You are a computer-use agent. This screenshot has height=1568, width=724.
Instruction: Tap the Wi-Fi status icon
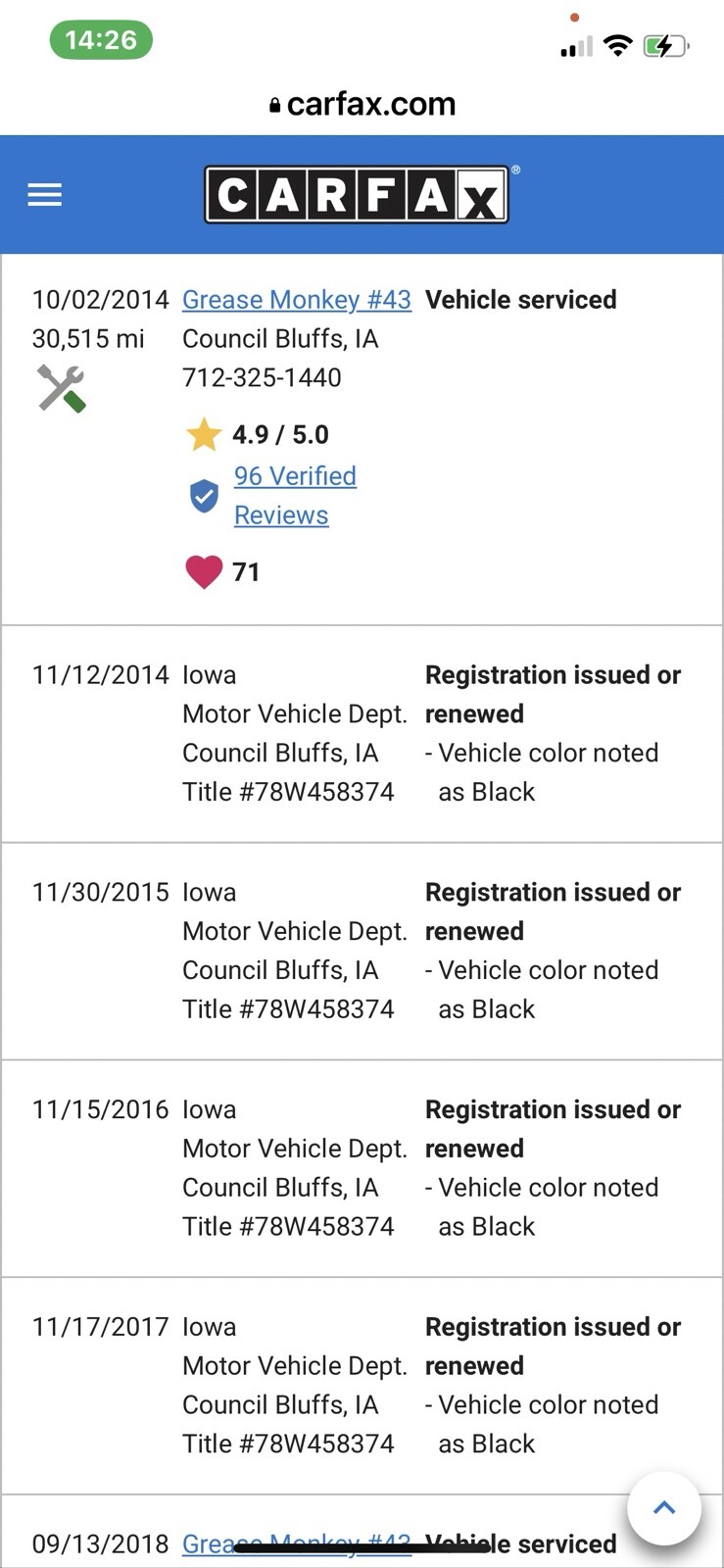617,45
